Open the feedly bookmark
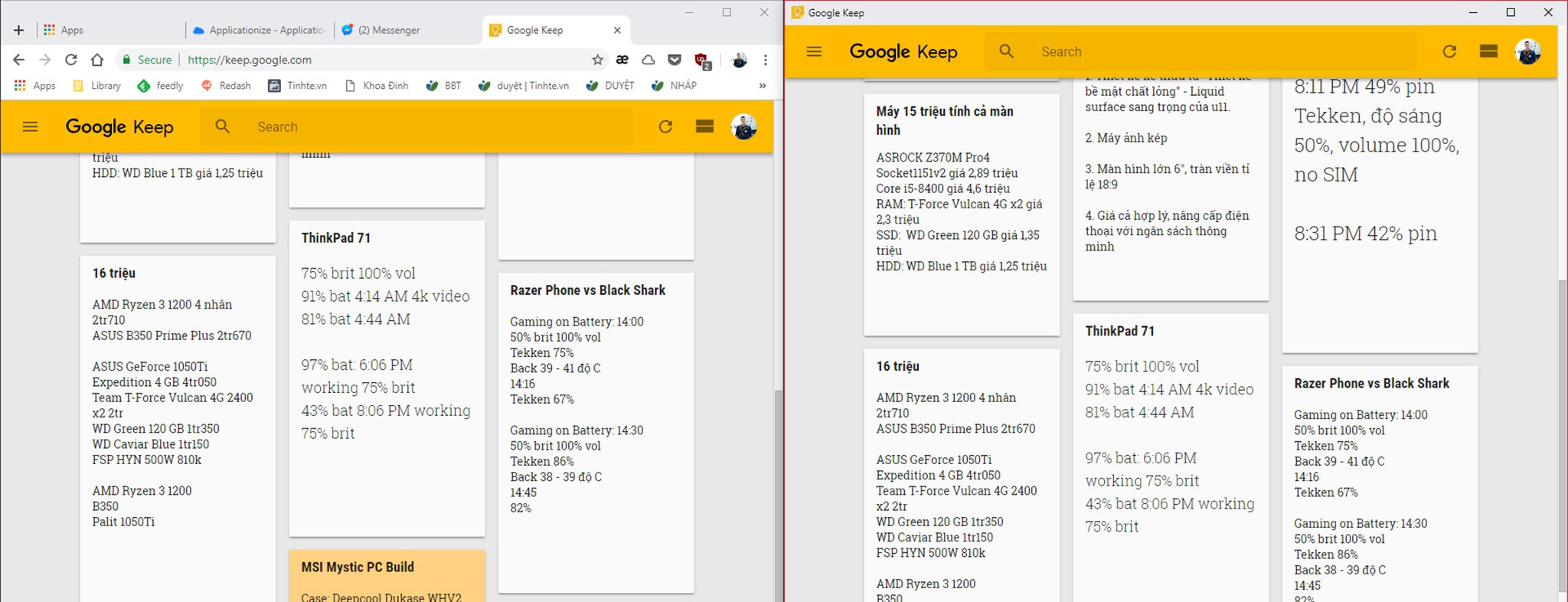Image resolution: width=1568 pixels, height=602 pixels. 160,86
